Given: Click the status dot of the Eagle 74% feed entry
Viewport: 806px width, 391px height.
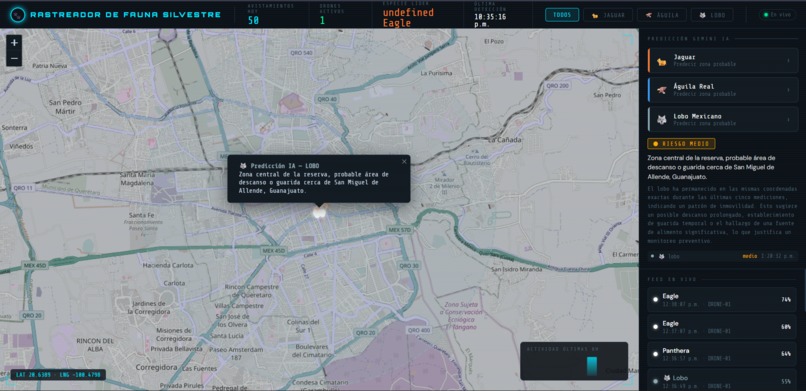Looking at the screenshot, I should [655, 299].
